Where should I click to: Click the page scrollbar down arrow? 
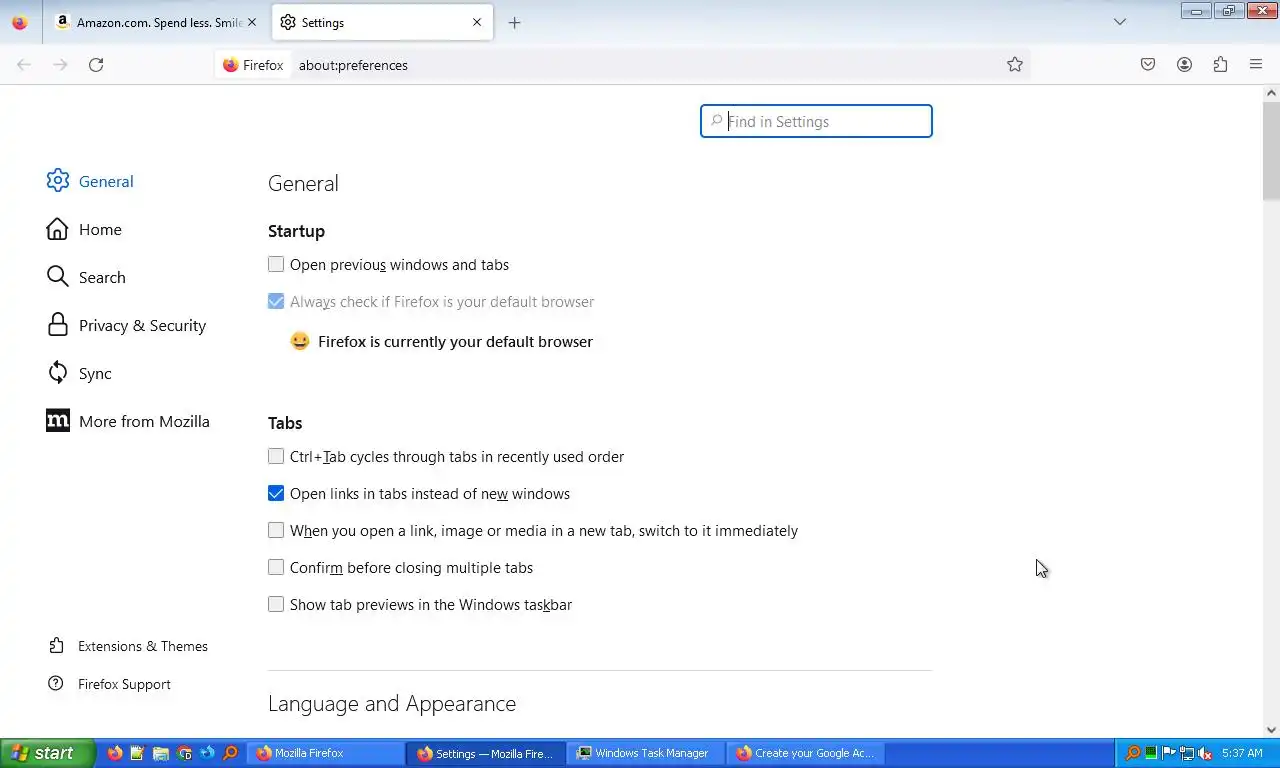click(x=1271, y=730)
